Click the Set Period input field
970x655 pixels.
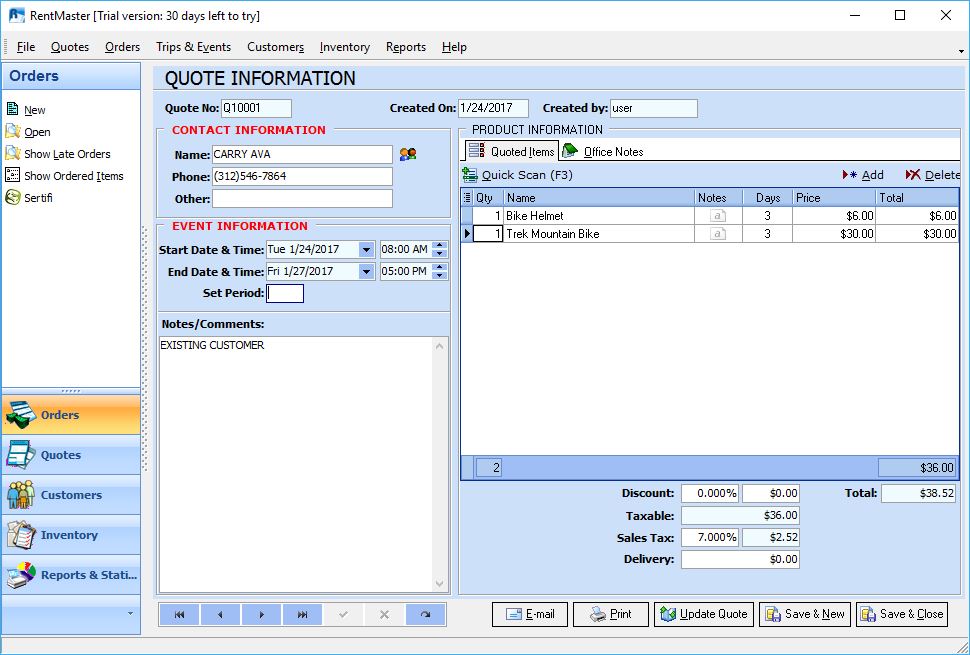285,293
